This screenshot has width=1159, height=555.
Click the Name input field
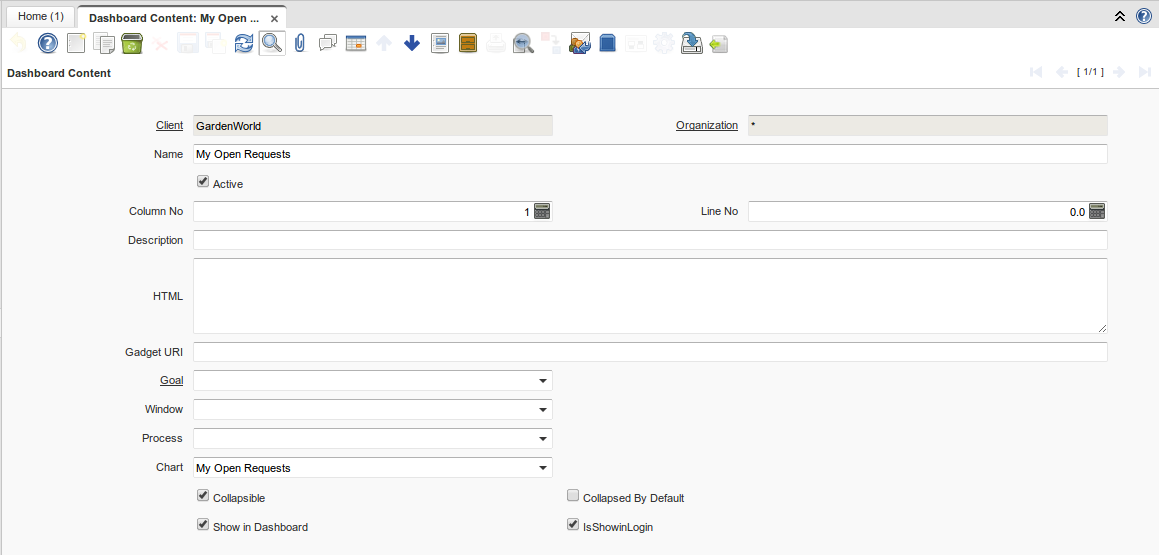click(650, 154)
